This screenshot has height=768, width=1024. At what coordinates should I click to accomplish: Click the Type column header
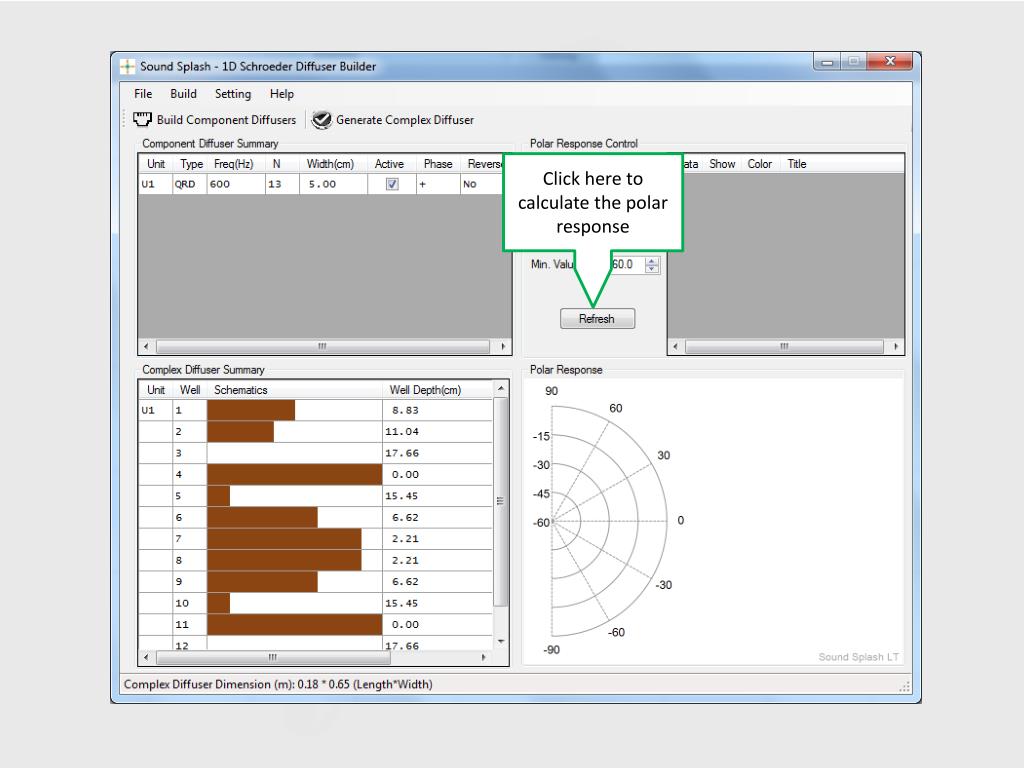coord(191,164)
